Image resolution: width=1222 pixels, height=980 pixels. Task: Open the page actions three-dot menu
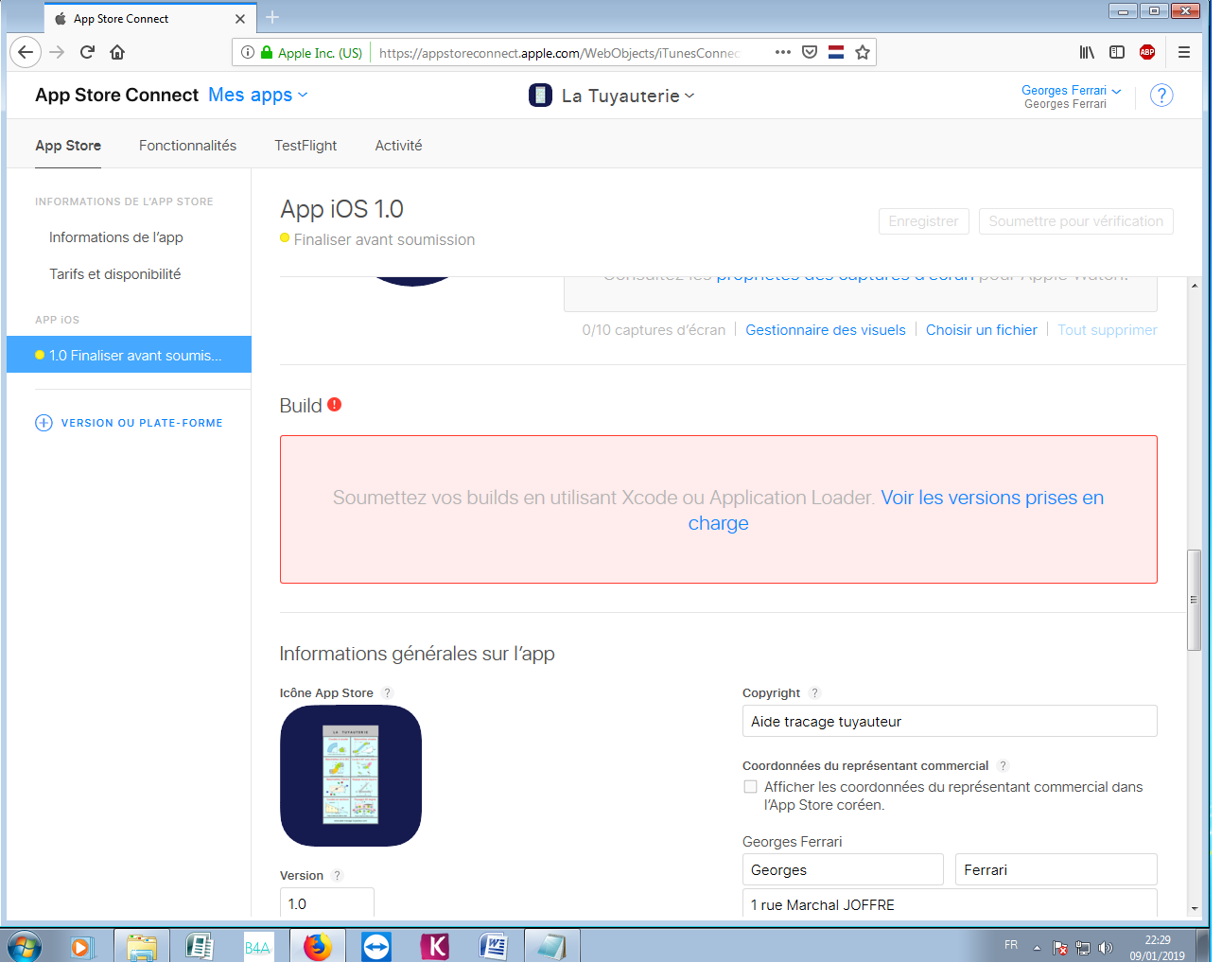click(x=783, y=52)
